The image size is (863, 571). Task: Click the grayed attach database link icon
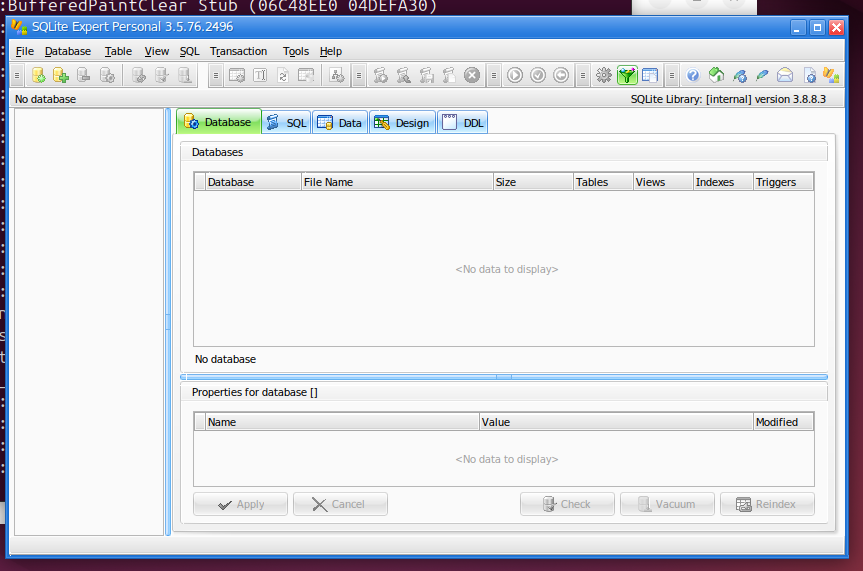[x=139, y=75]
